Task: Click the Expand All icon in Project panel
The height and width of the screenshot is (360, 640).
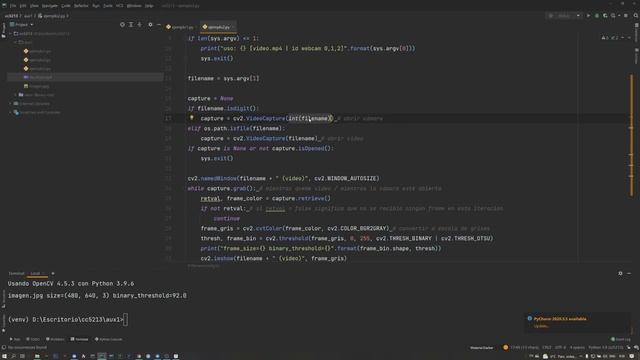Action: 131,24
